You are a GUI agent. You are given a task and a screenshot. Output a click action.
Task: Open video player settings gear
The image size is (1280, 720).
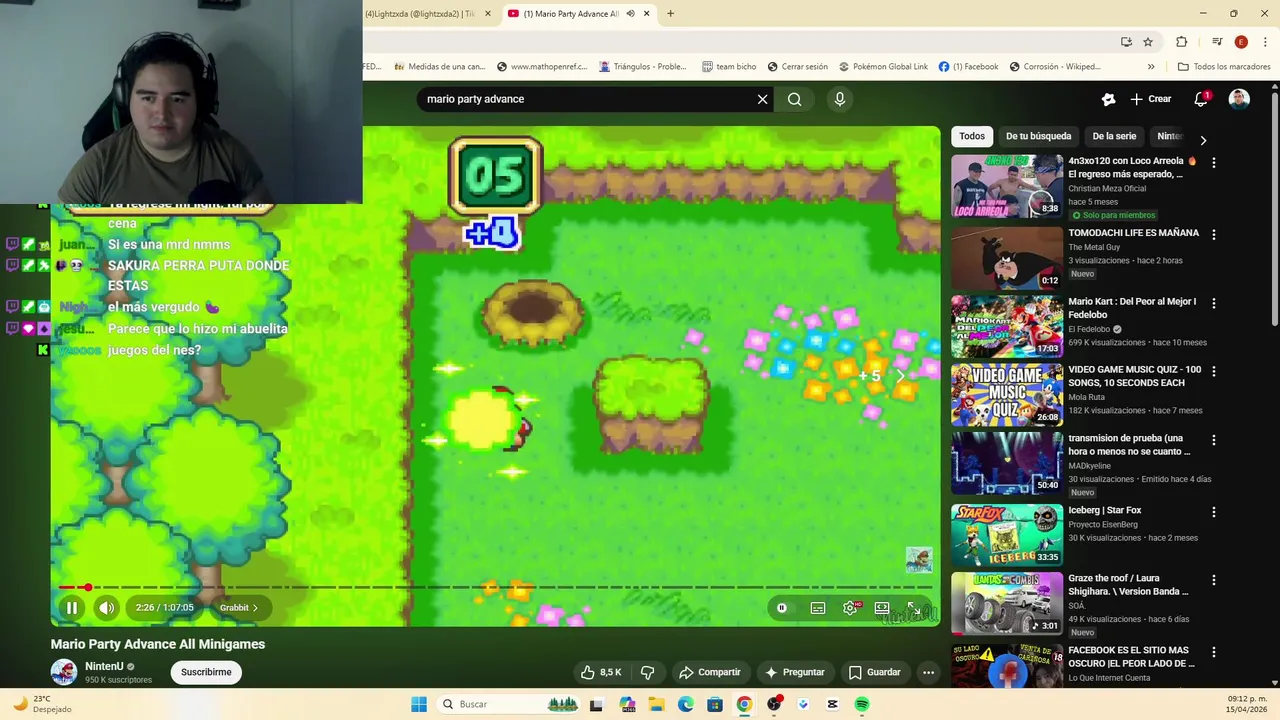pos(850,607)
